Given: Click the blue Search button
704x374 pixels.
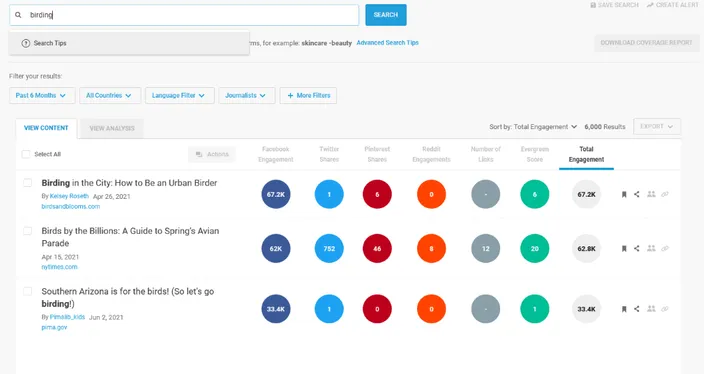Looking at the screenshot, I should tap(386, 15).
